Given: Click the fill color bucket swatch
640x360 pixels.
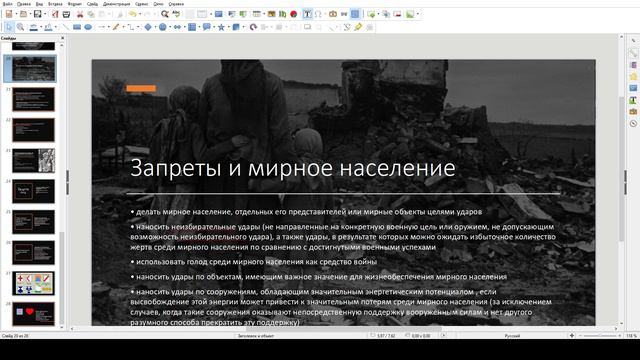Looking at the screenshot, I should coord(48,27).
